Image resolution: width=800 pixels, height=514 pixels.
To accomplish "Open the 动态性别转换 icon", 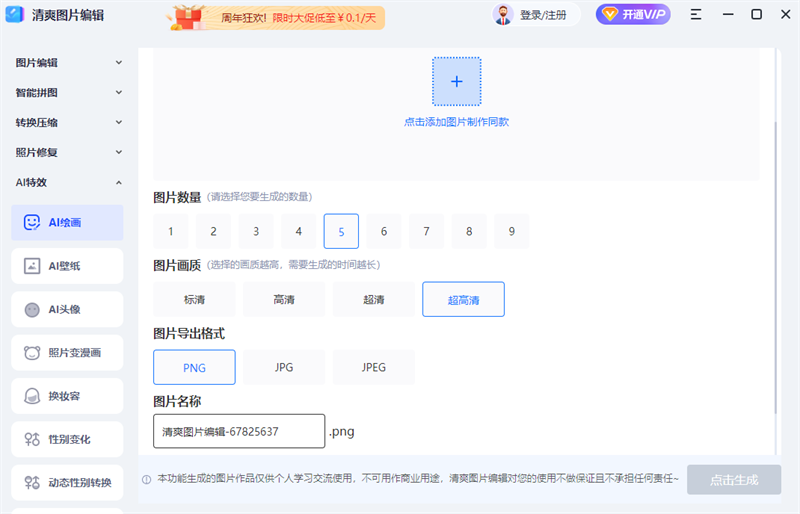I will [32, 482].
